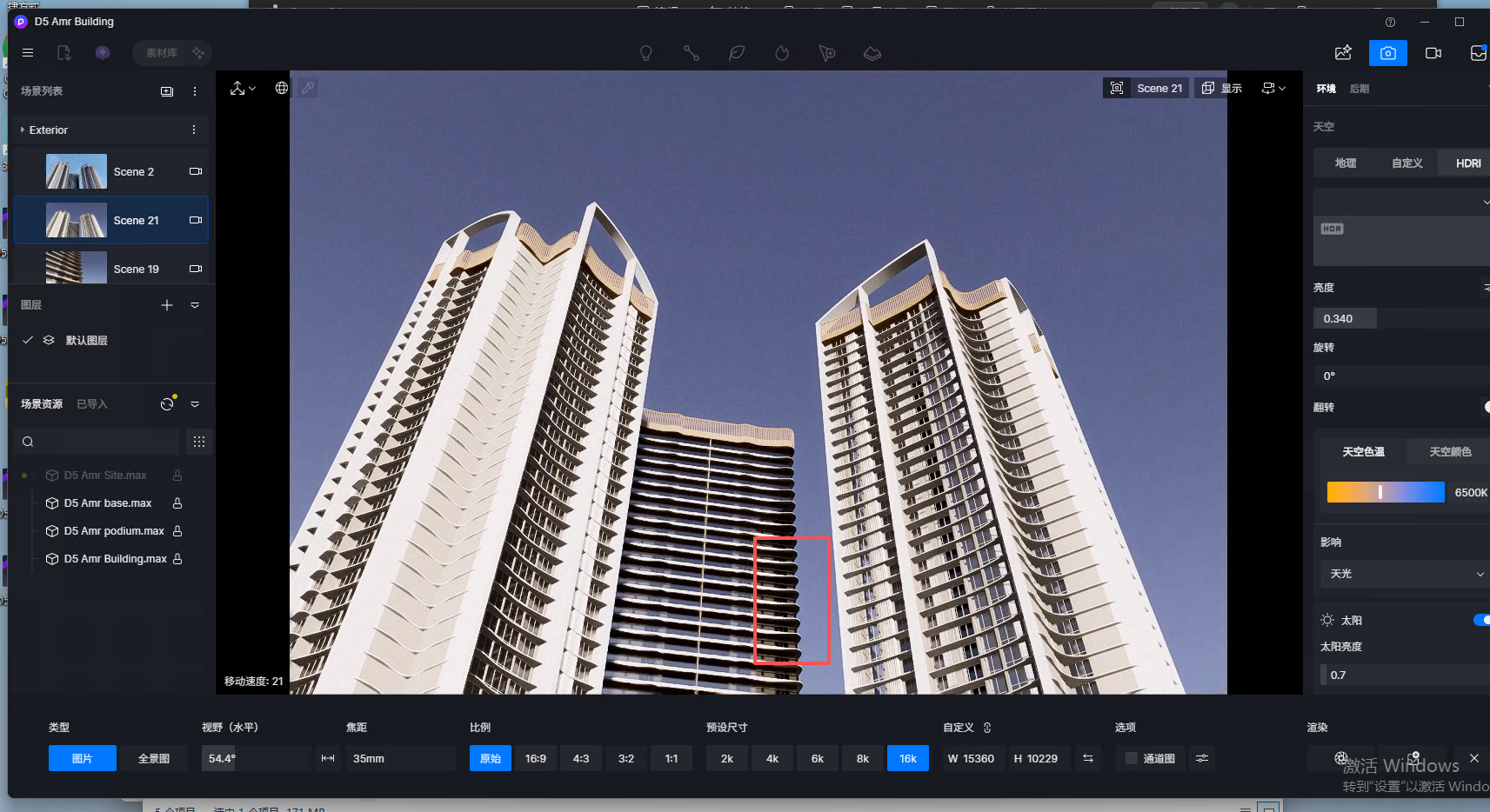
Task: Switch to the HDRI sky tab
Action: 1467,163
